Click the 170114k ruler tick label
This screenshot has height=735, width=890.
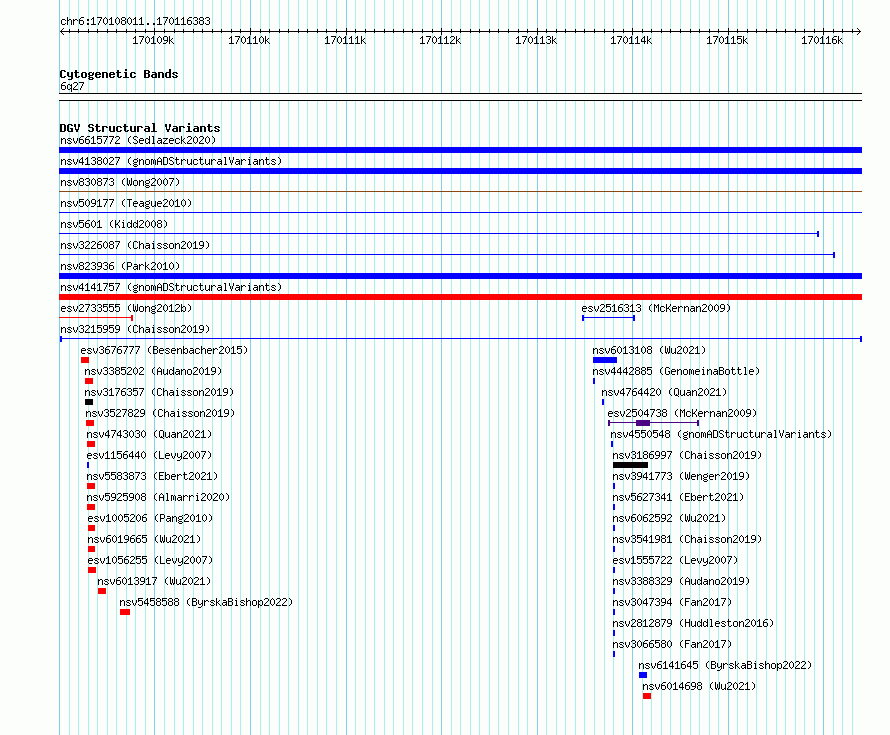tap(631, 40)
